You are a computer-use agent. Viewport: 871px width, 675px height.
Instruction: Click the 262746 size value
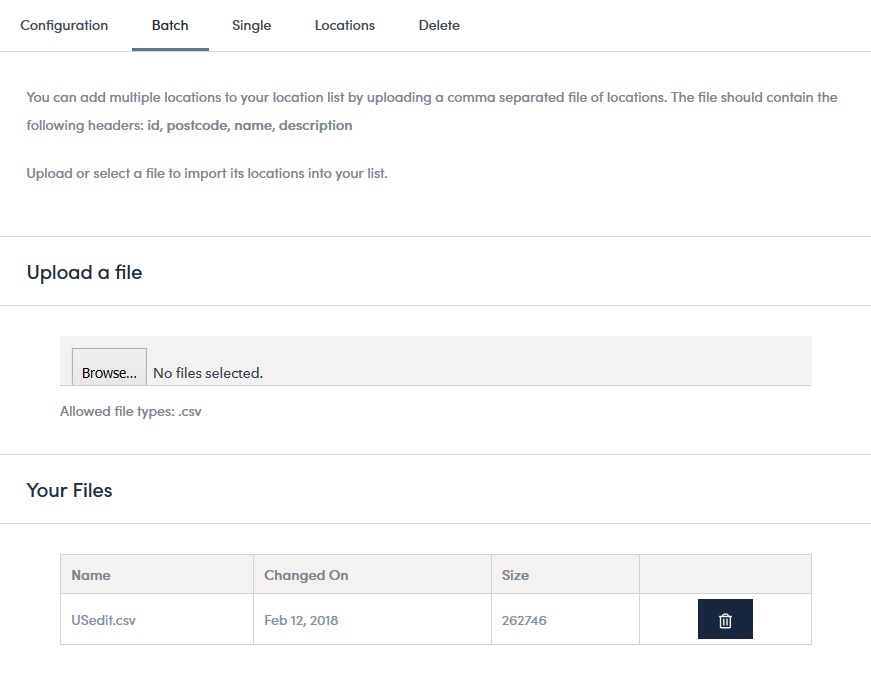click(x=524, y=620)
